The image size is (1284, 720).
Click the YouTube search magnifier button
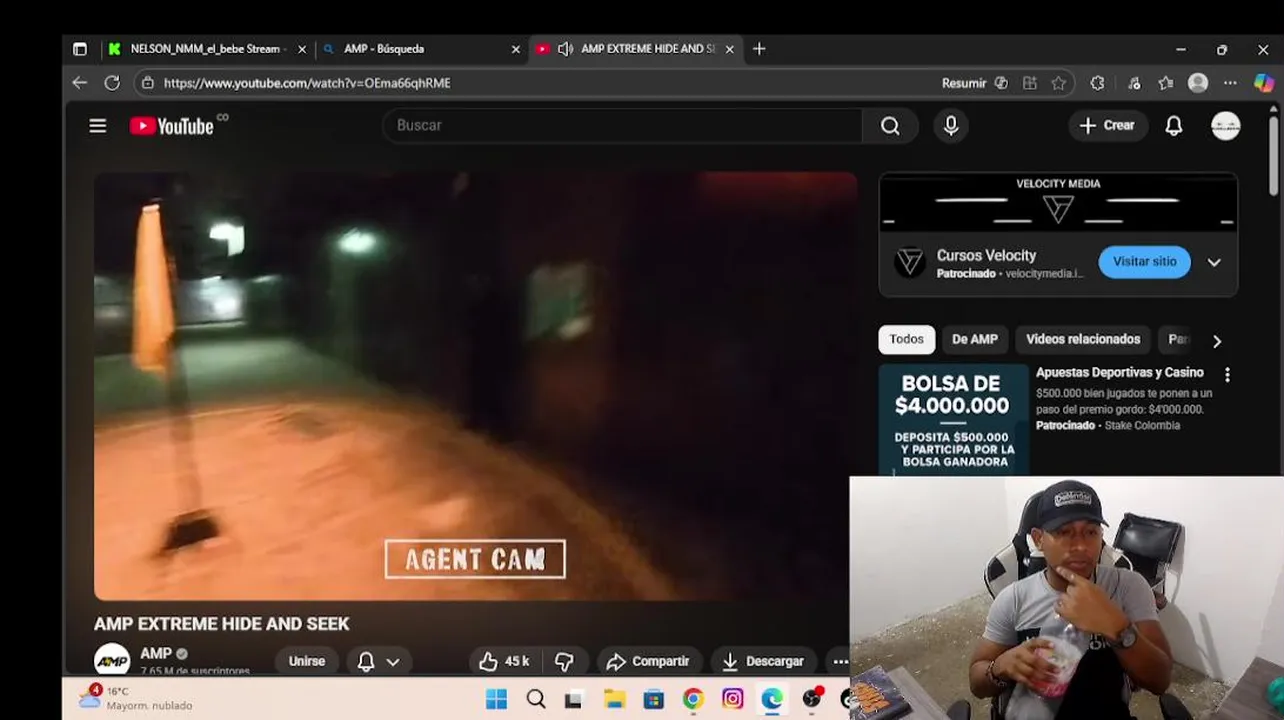pos(890,126)
